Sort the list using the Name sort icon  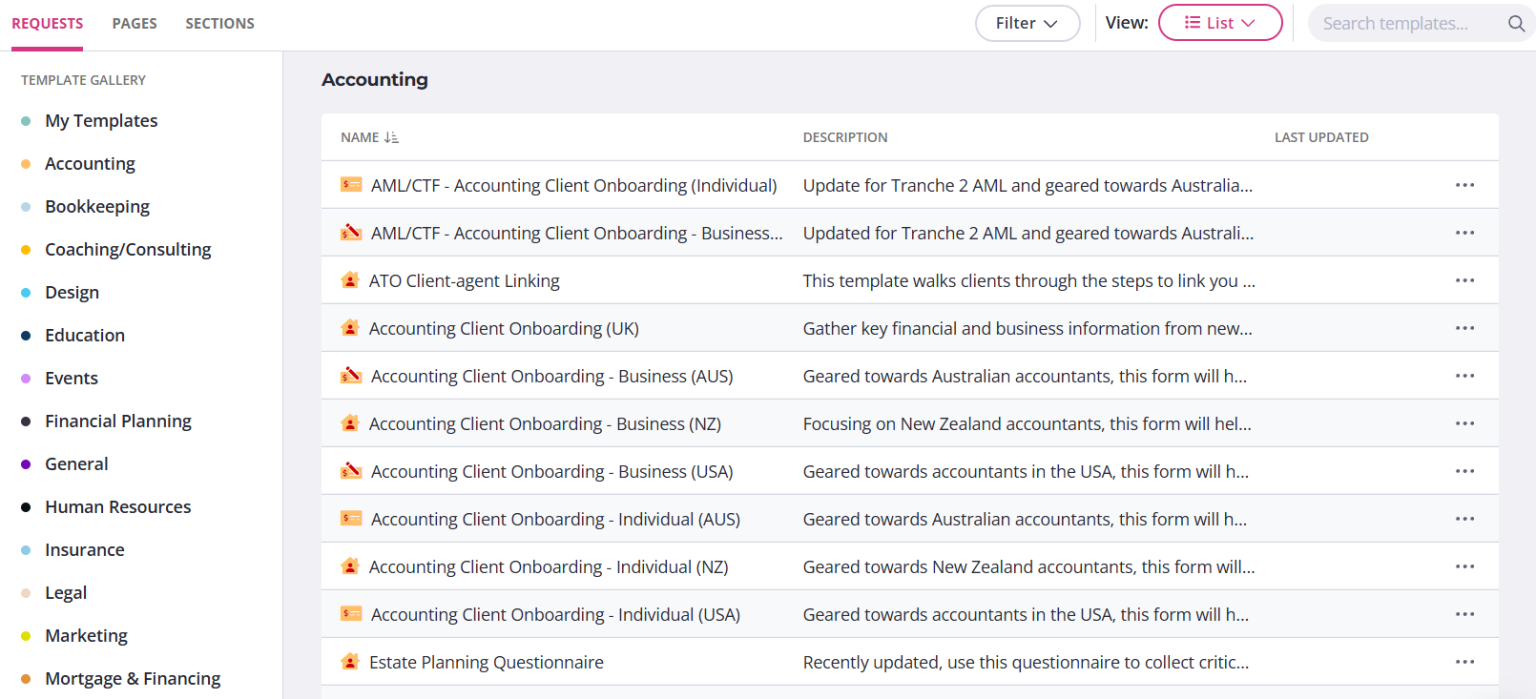(391, 137)
